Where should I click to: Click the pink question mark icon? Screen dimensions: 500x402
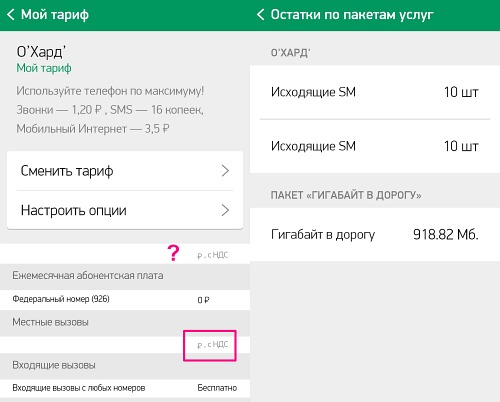(173, 253)
